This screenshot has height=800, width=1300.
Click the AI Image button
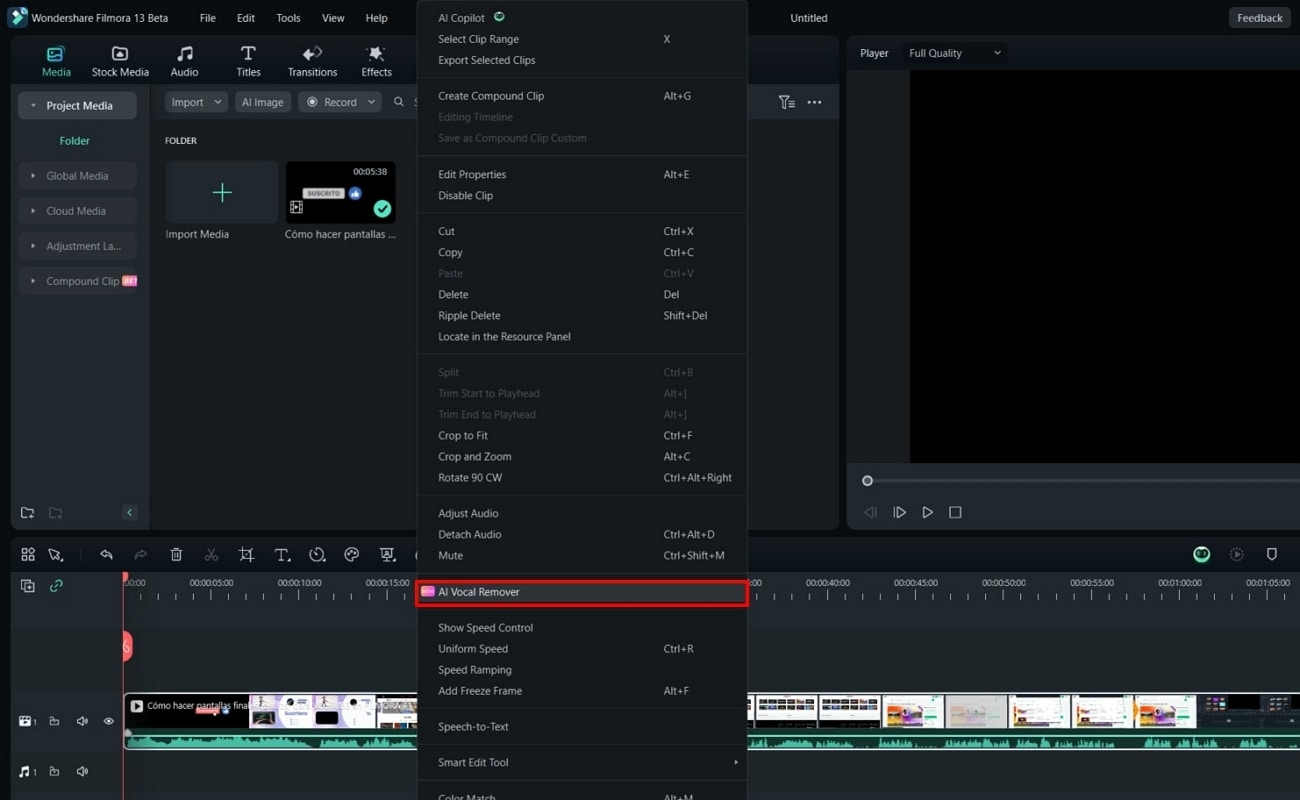click(x=262, y=102)
